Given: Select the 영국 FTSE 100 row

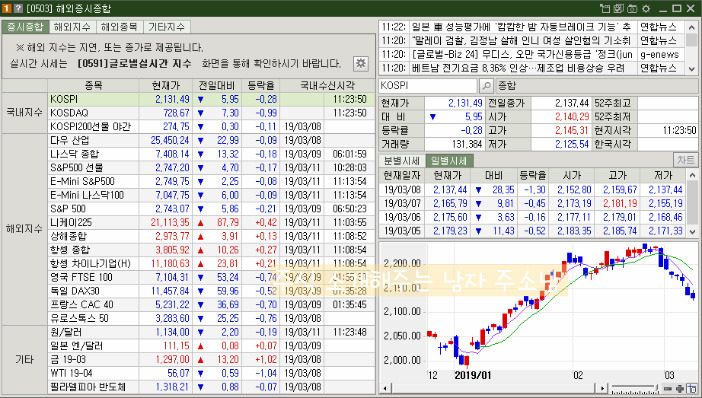Looking at the screenshot, I should 211,277.
